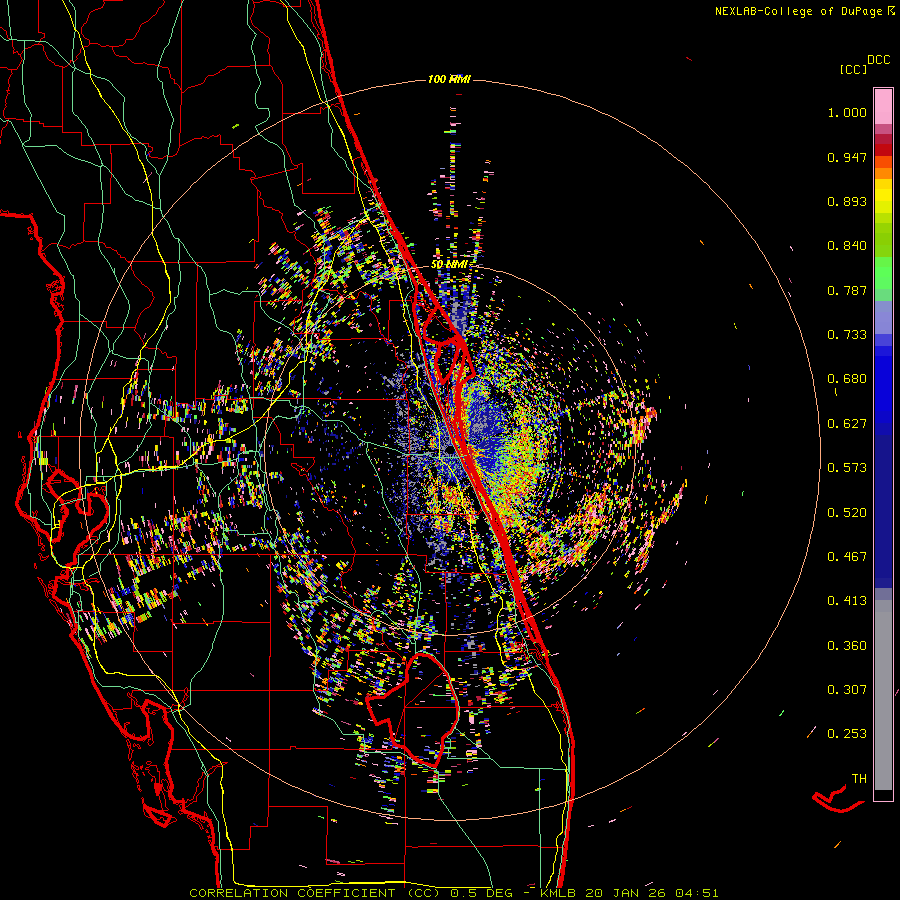
Task: Click the 0.787 color scale value
Action: pyautogui.click(x=847, y=290)
